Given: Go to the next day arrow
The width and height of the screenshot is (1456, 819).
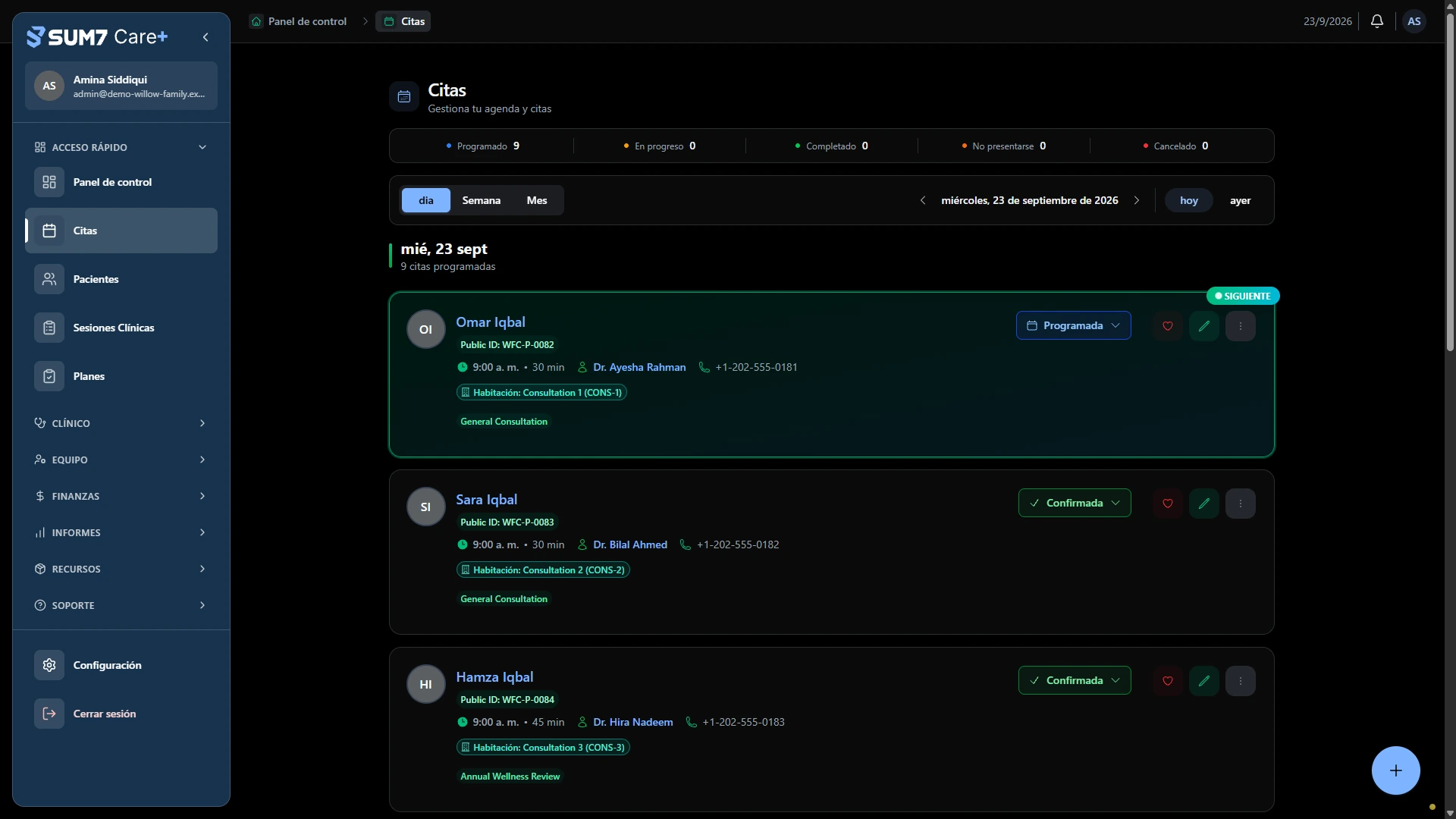Looking at the screenshot, I should click(x=1136, y=200).
